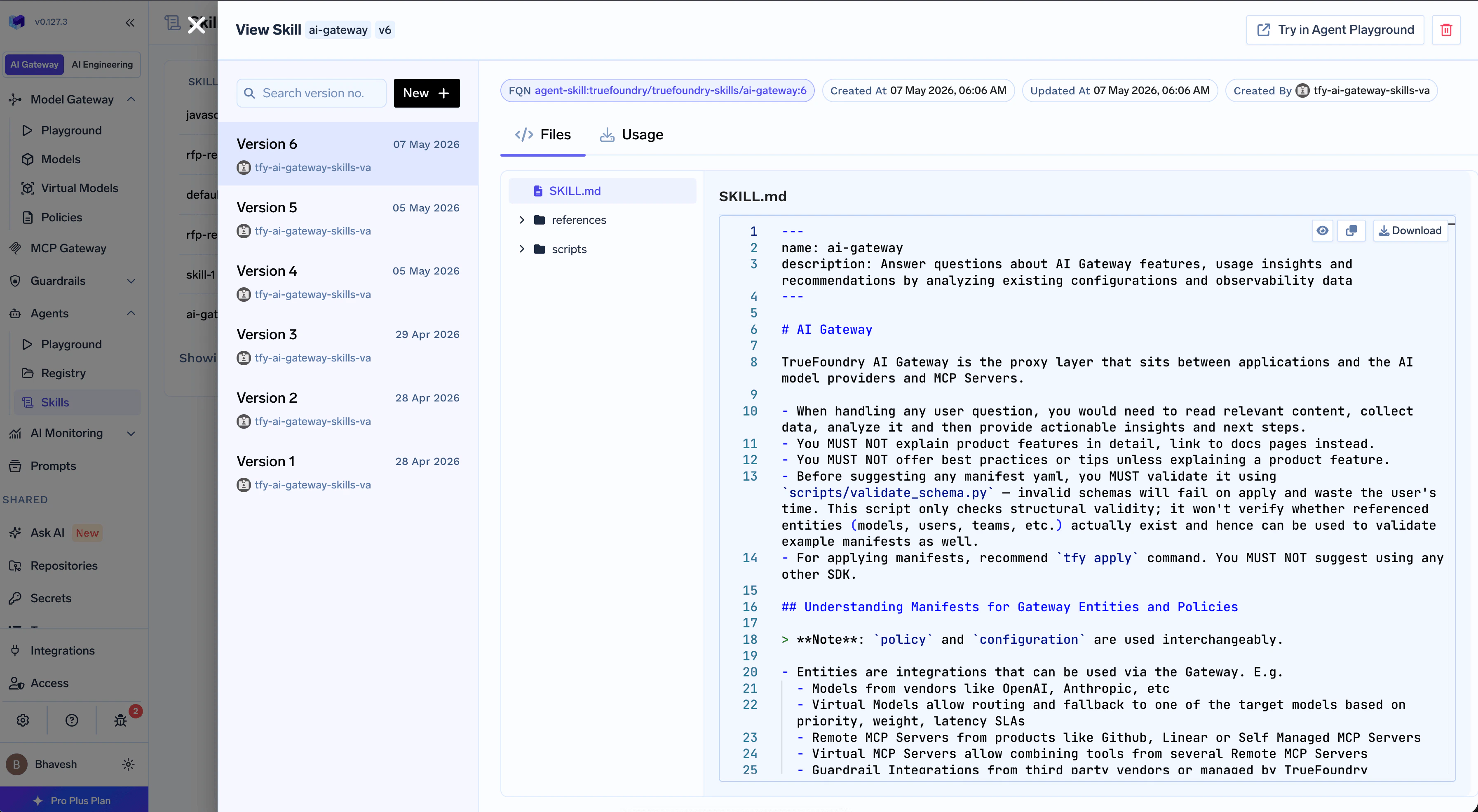Switch to the Files tab
This screenshot has height=812, width=1478.
[543, 135]
